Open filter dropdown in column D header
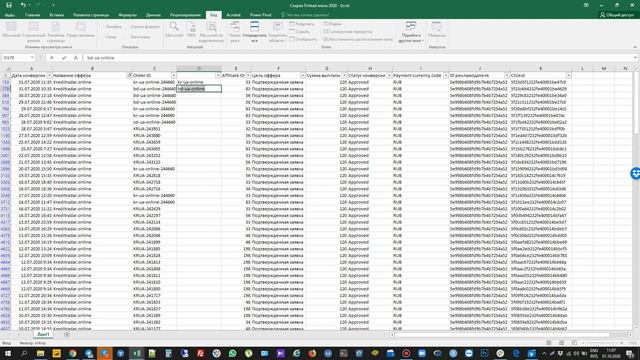The width and height of the screenshot is (640, 360). click(218, 76)
